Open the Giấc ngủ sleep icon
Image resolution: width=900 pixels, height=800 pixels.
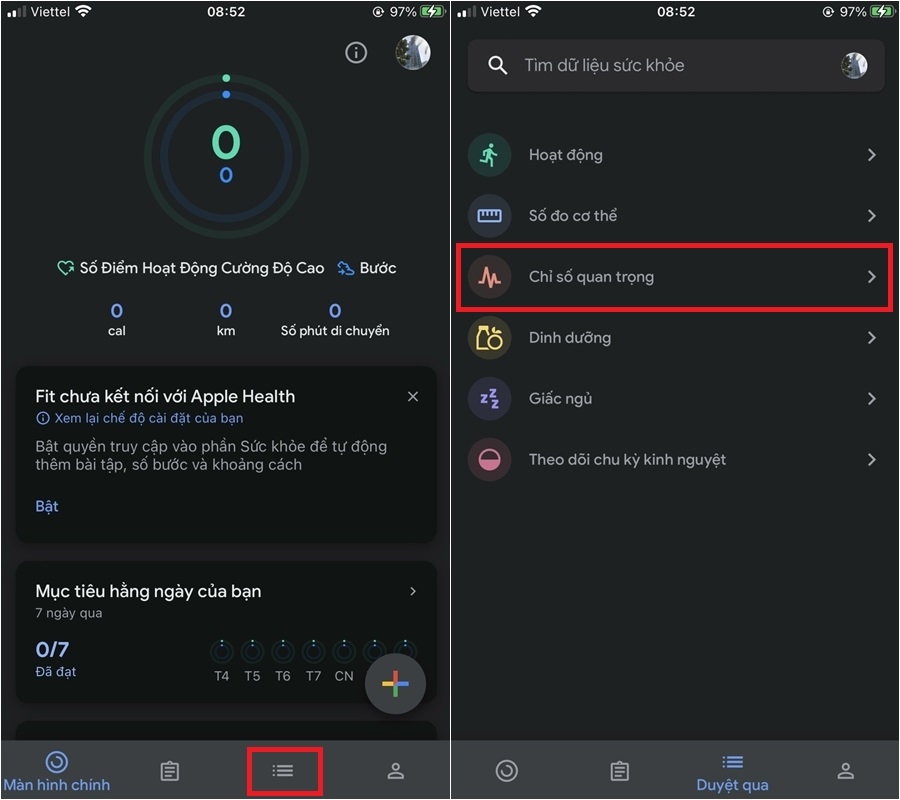489,398
